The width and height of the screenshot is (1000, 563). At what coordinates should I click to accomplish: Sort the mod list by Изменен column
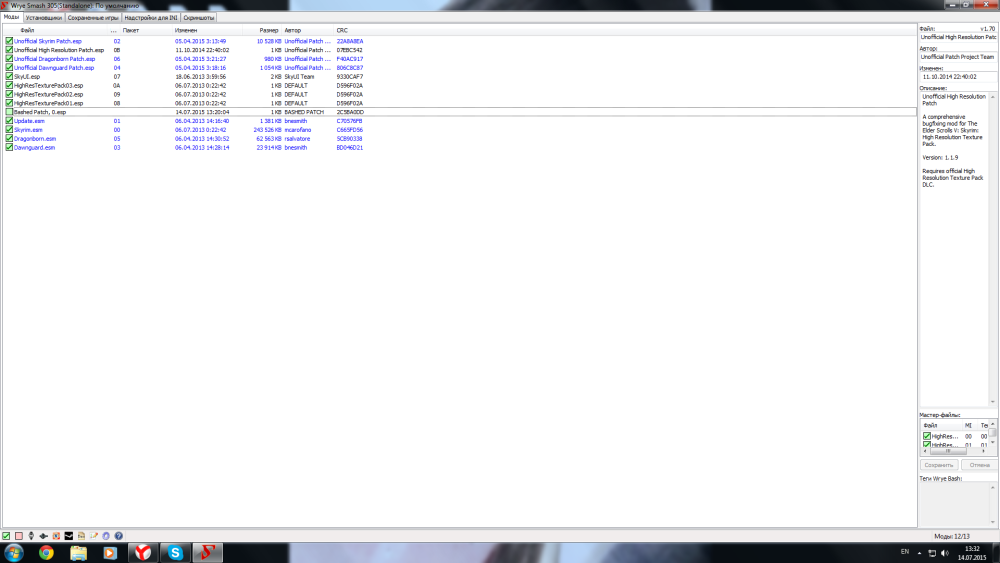[x=207, y=30]
